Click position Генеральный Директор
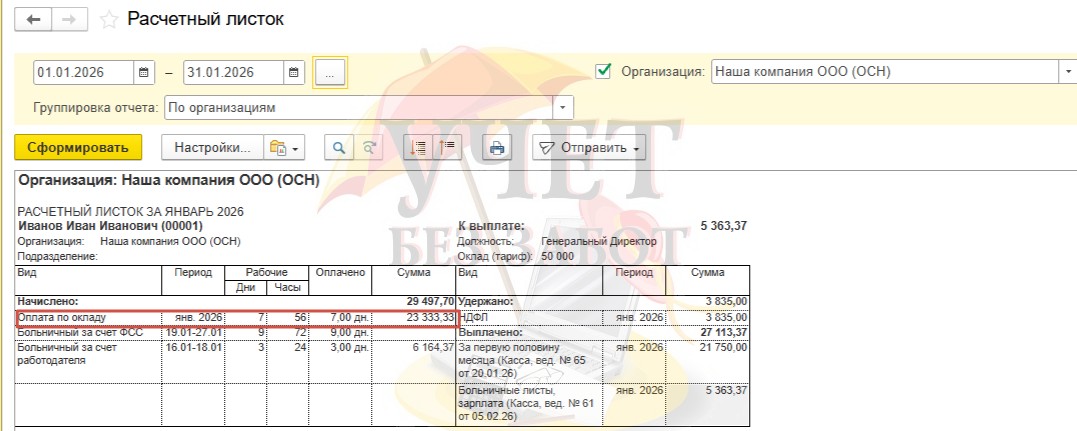 [x=598, y=241]
